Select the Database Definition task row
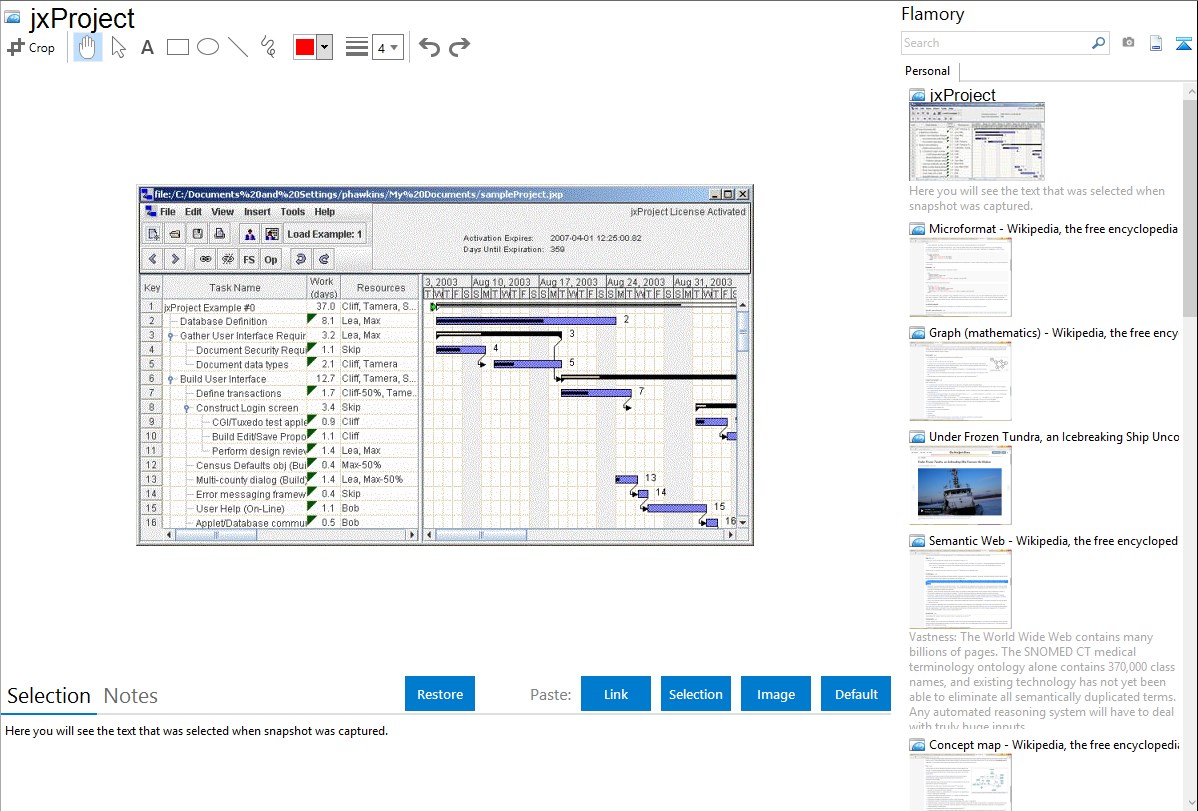 tap(280, 321)
